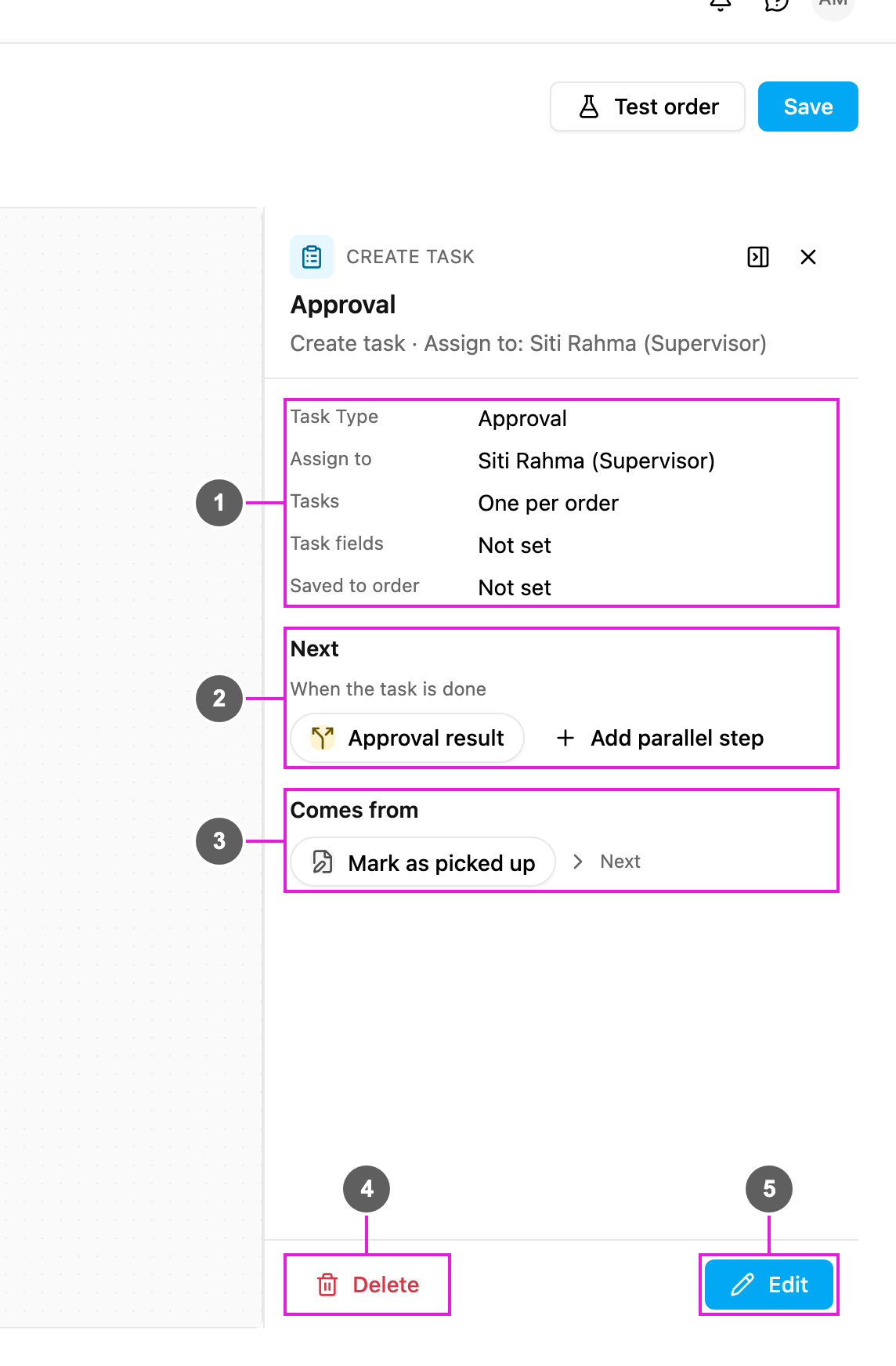Click the 'CREATE TASK' label
This screenshot has width=896, height=1366.
410,257
